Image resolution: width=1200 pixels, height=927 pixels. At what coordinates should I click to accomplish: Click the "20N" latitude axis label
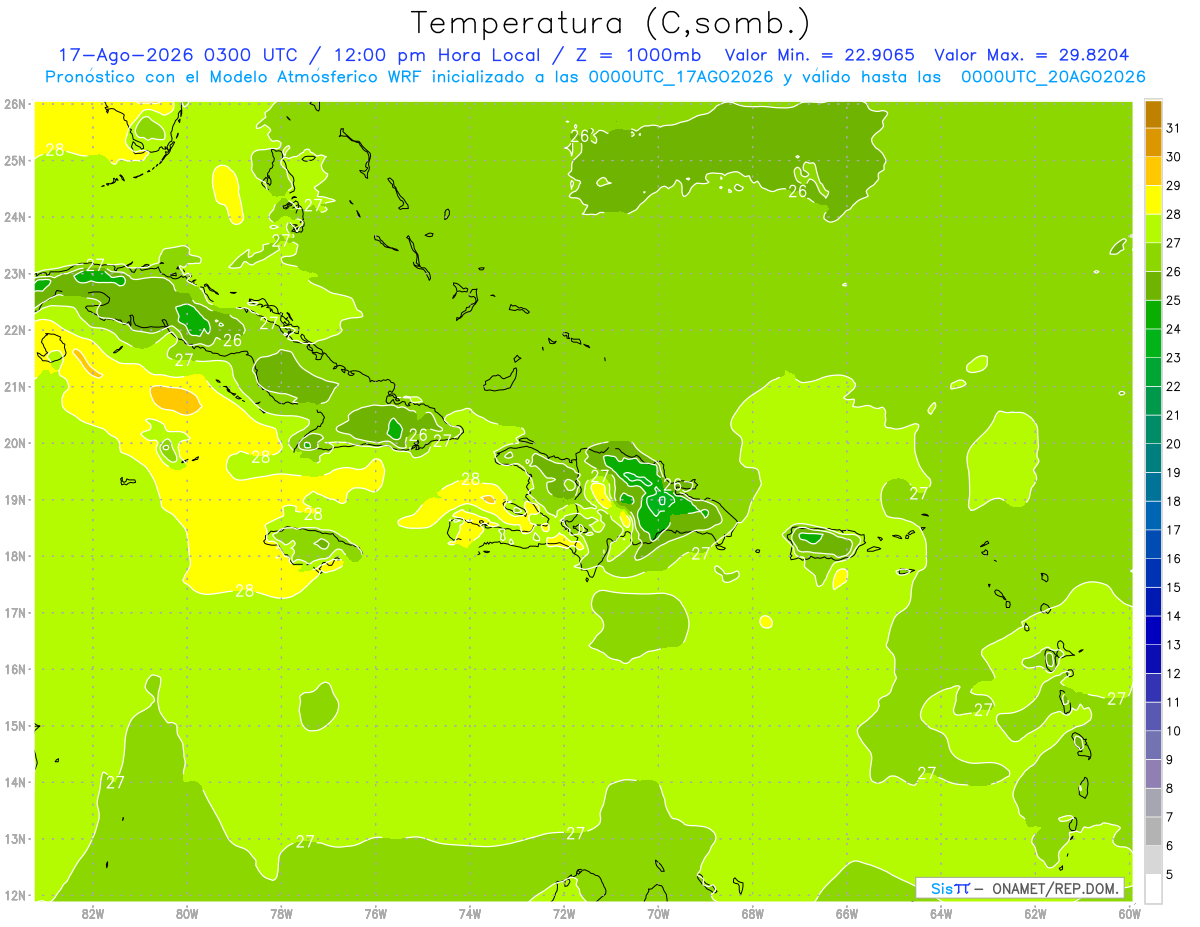(x=15, y=443)
